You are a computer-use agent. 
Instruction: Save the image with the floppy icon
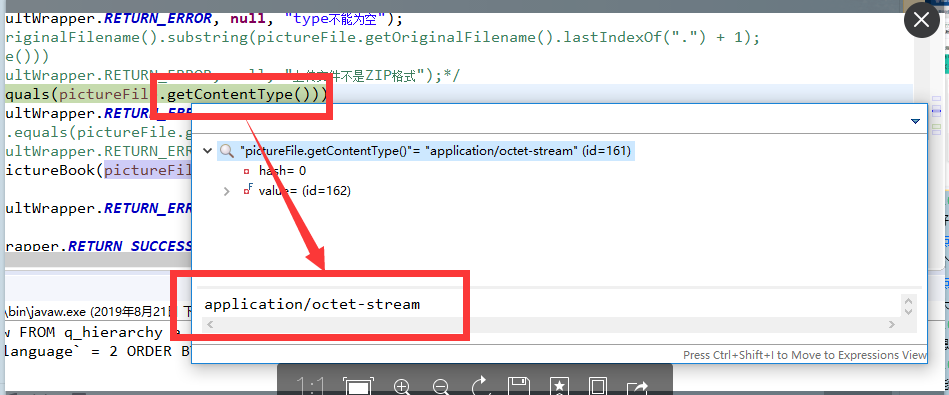[x=519, y=387]
